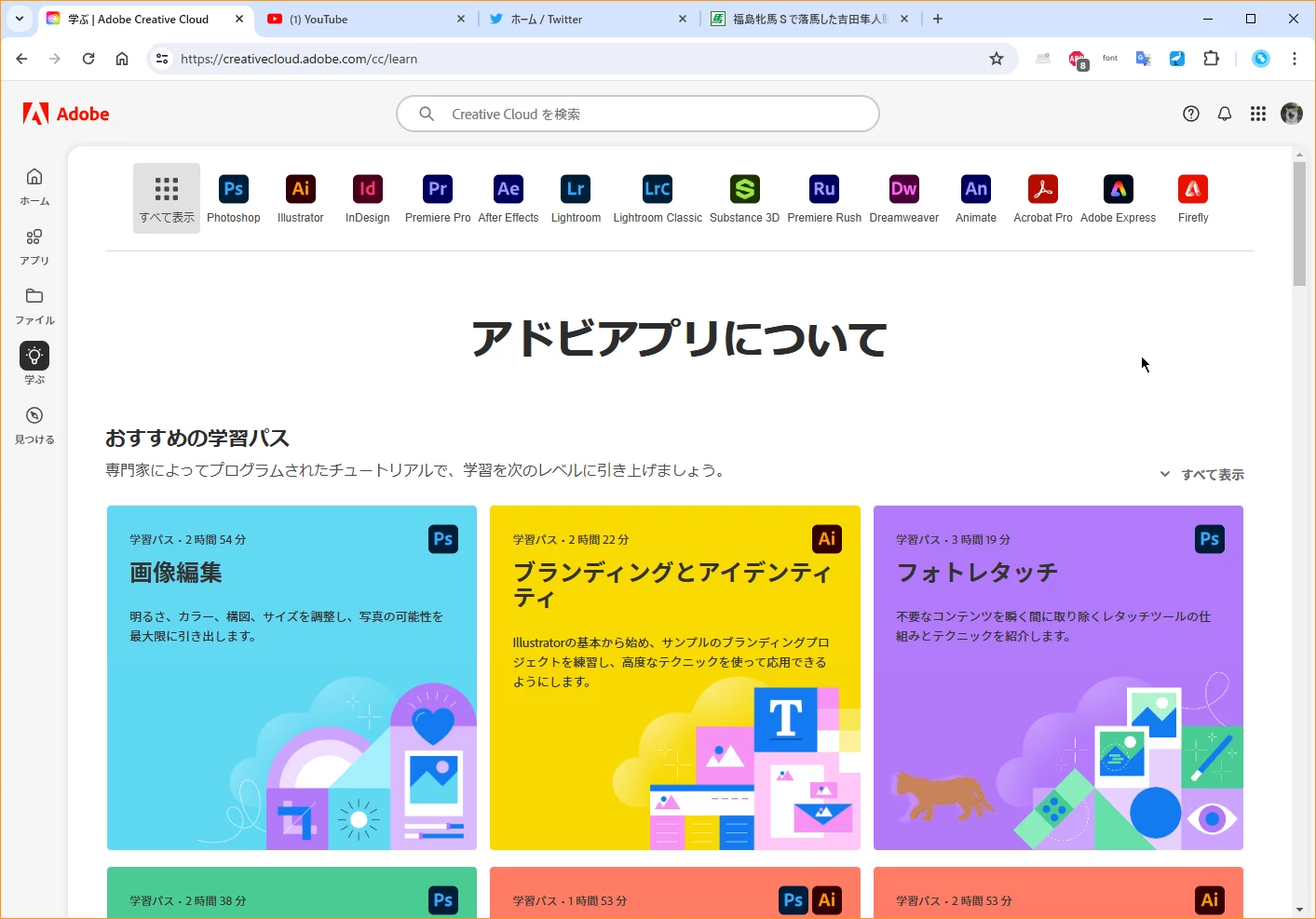Go to the browser home page
The width and height of the screenshot is (1316, 919).
[x=122, y=59]
